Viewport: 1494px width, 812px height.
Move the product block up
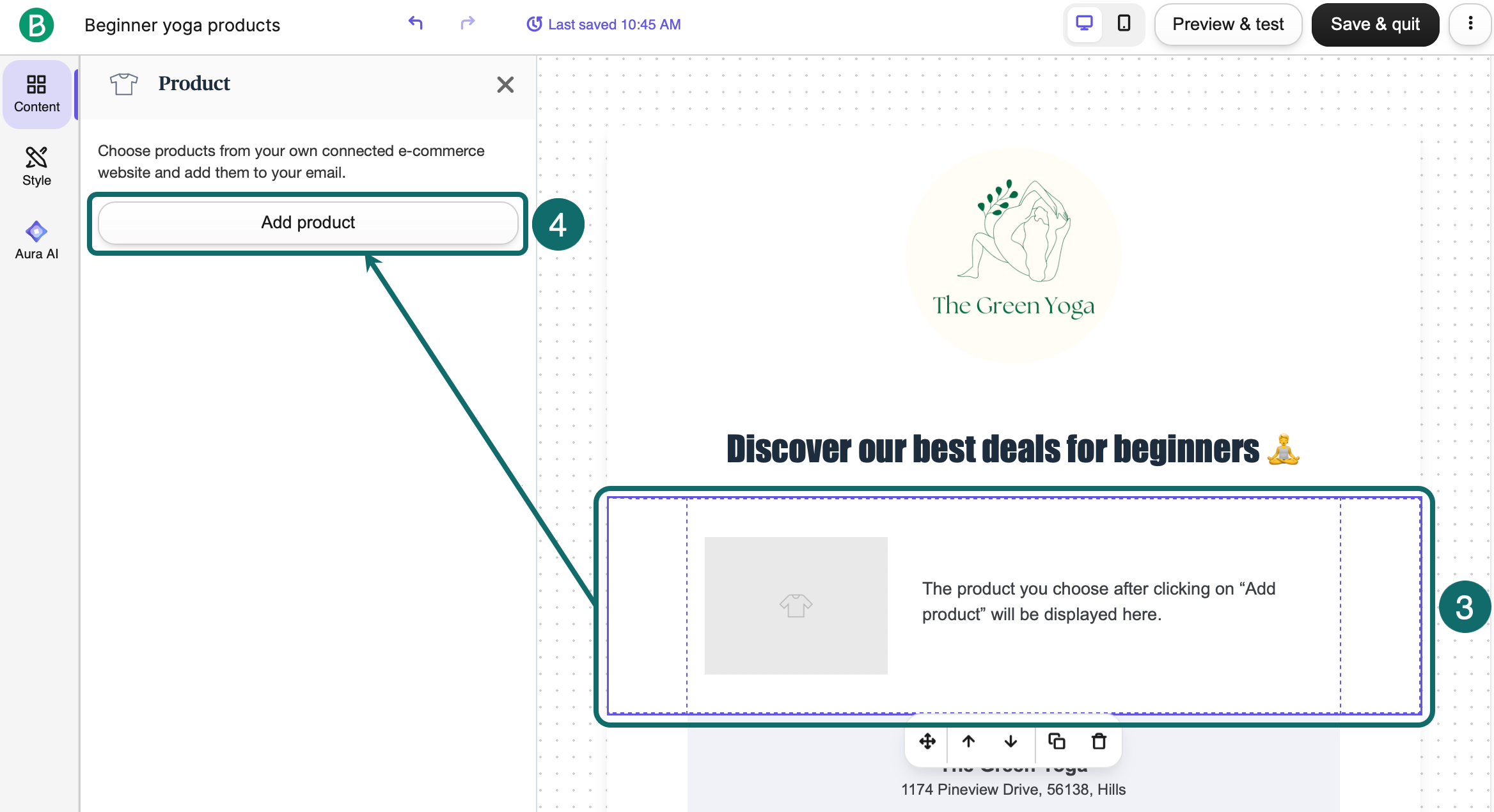click(x=968, y=741)
